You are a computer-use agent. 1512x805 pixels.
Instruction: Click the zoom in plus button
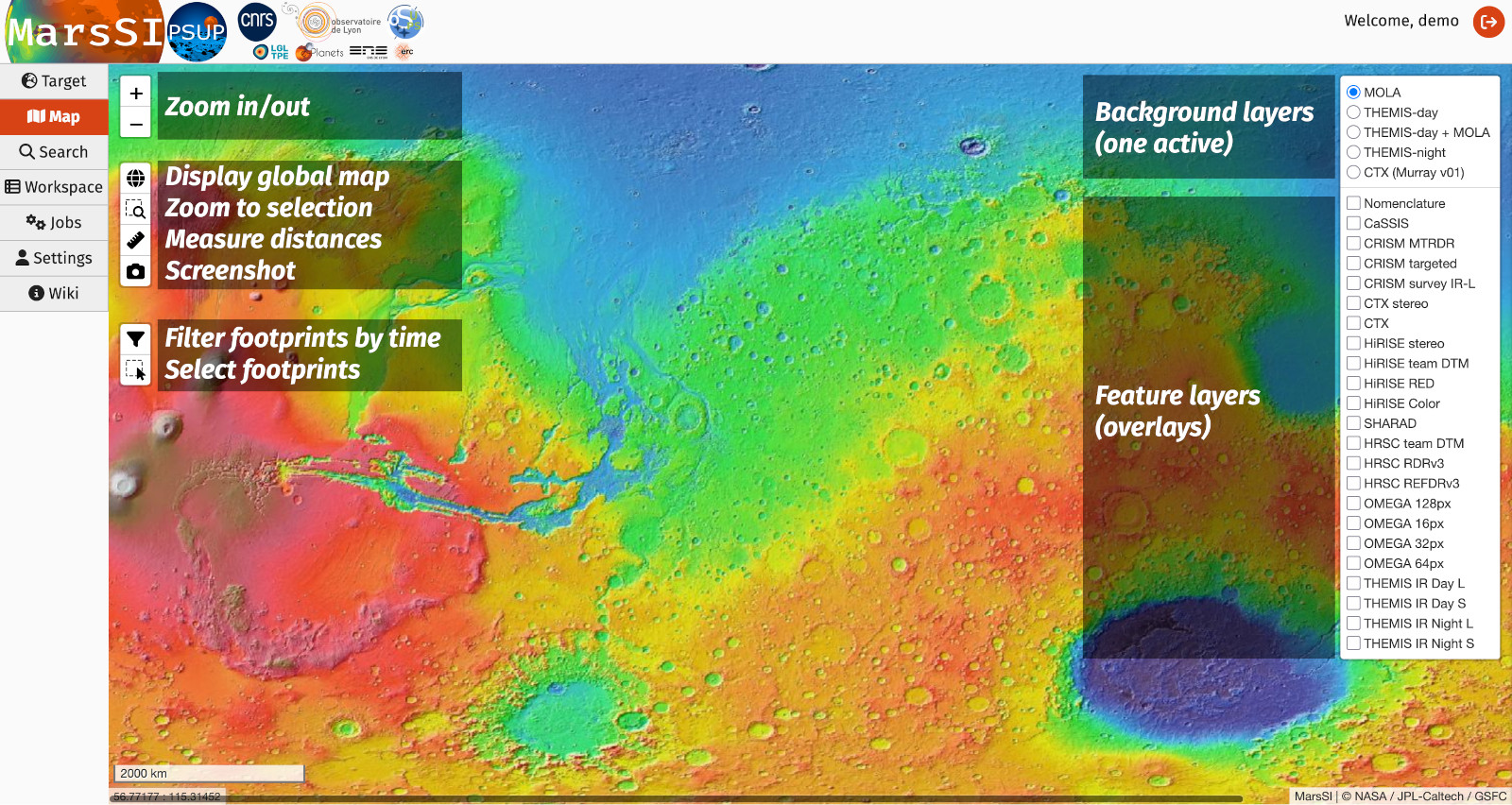point(136,93)
